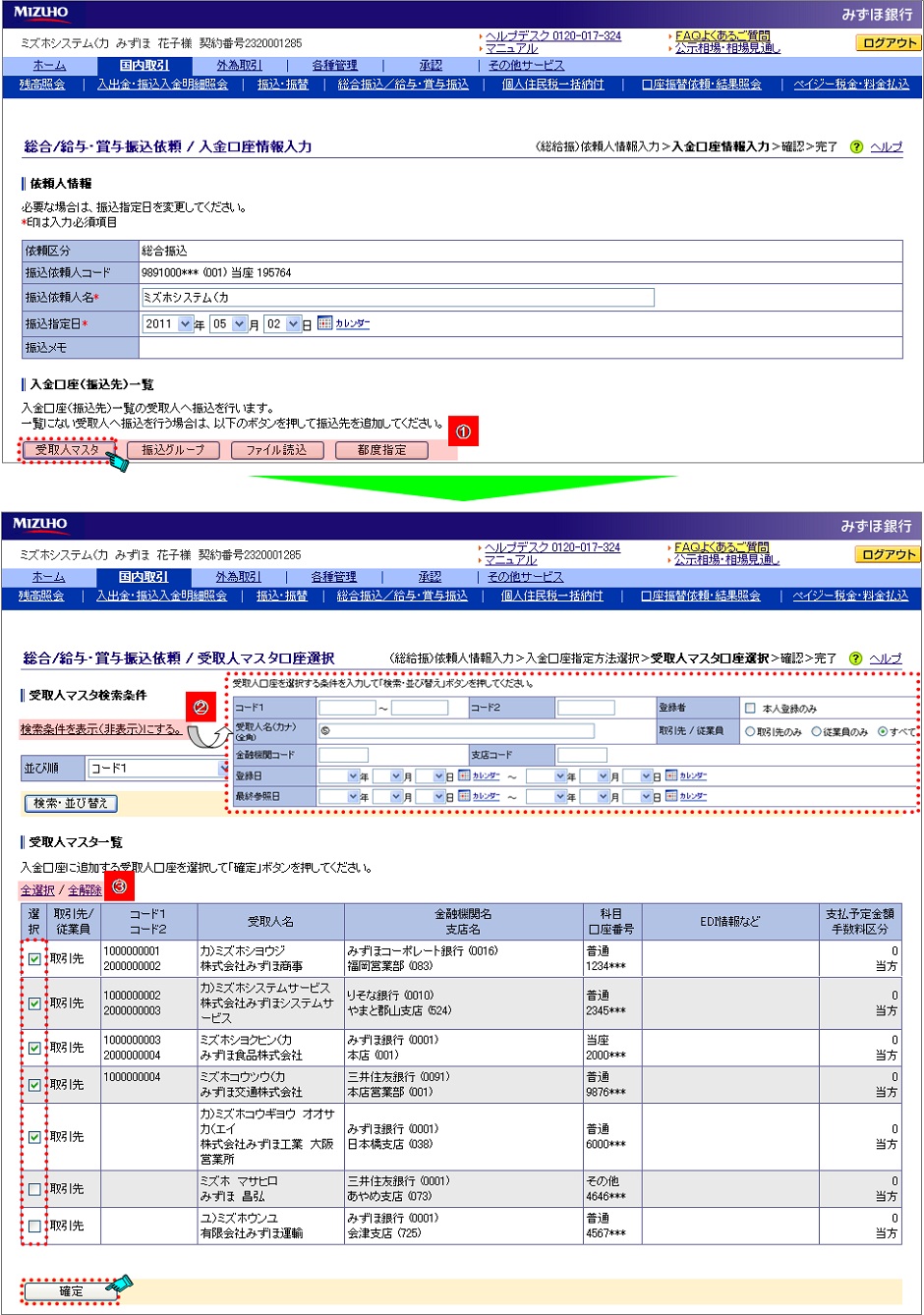Open FAQよくあるご質問 on 受取人マスタ口座選択 page
Image resolution: width=924 pixels, height=1315 pixels.
pos(722,547)
